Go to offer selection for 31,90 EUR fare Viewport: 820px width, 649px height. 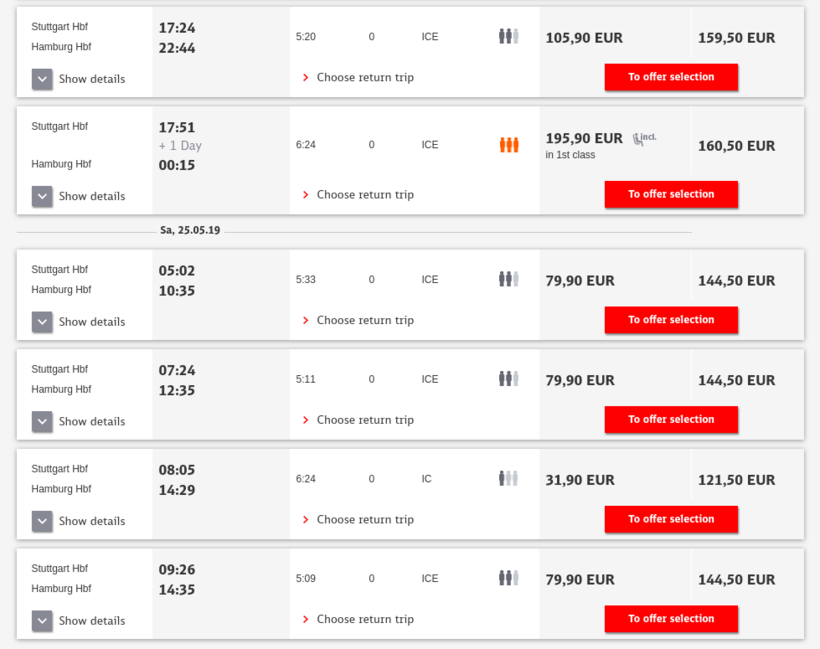coord(671,519)
